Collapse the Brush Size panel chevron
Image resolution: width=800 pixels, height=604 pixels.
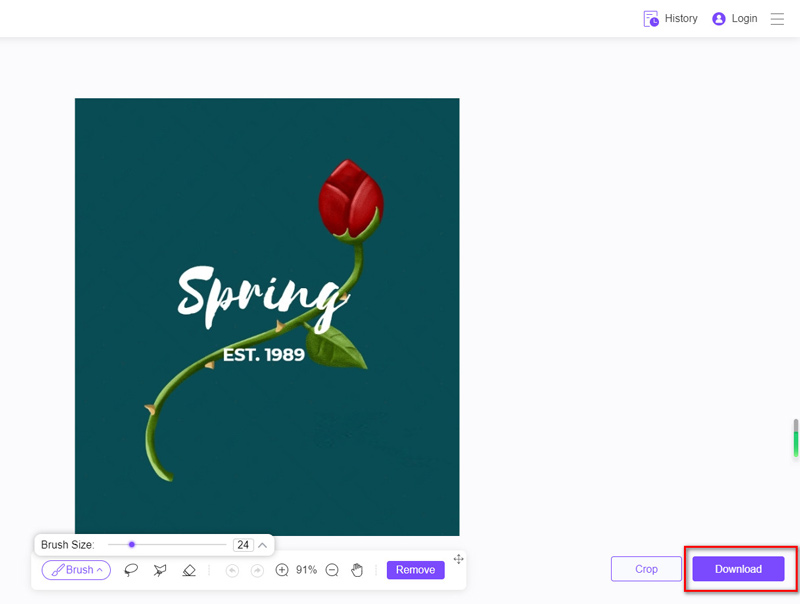pyautogui.click(x=262, y=545)
